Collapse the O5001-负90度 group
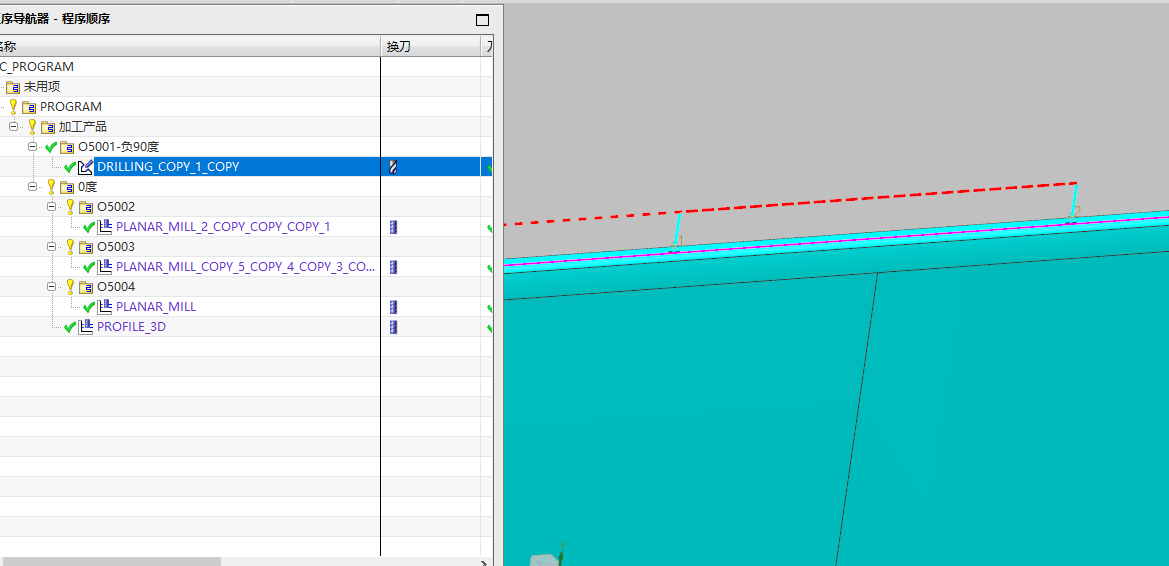The image size is (1169, 566). (x=32, y=146)
